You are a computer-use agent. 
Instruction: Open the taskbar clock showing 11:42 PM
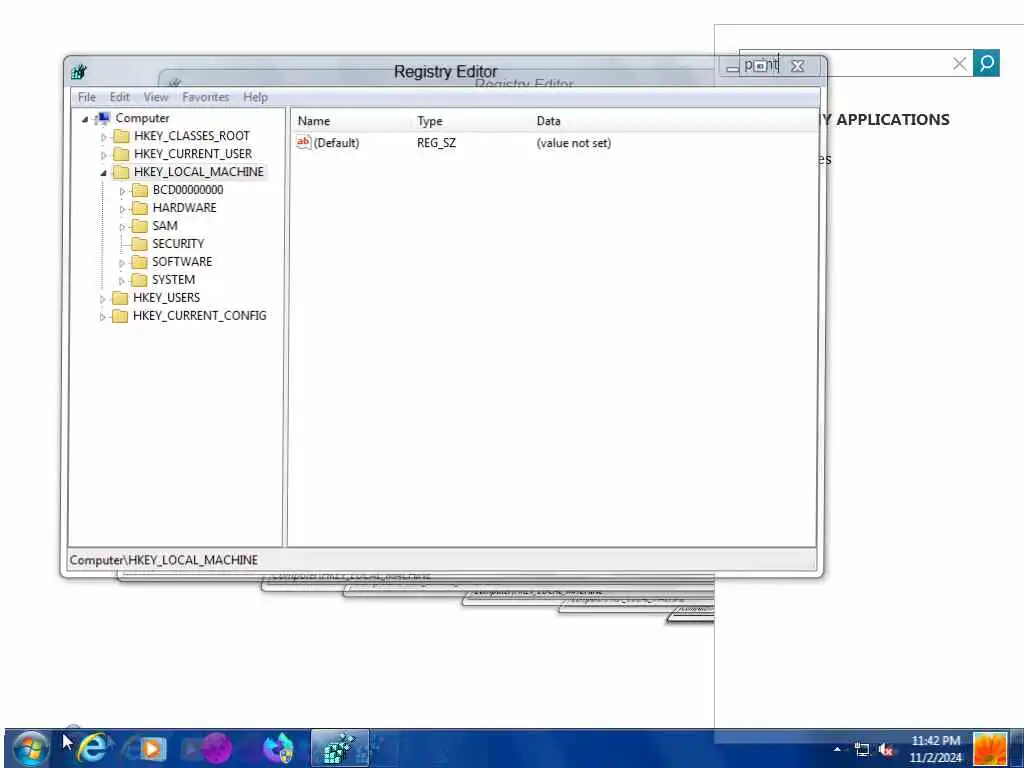(936, 749)
